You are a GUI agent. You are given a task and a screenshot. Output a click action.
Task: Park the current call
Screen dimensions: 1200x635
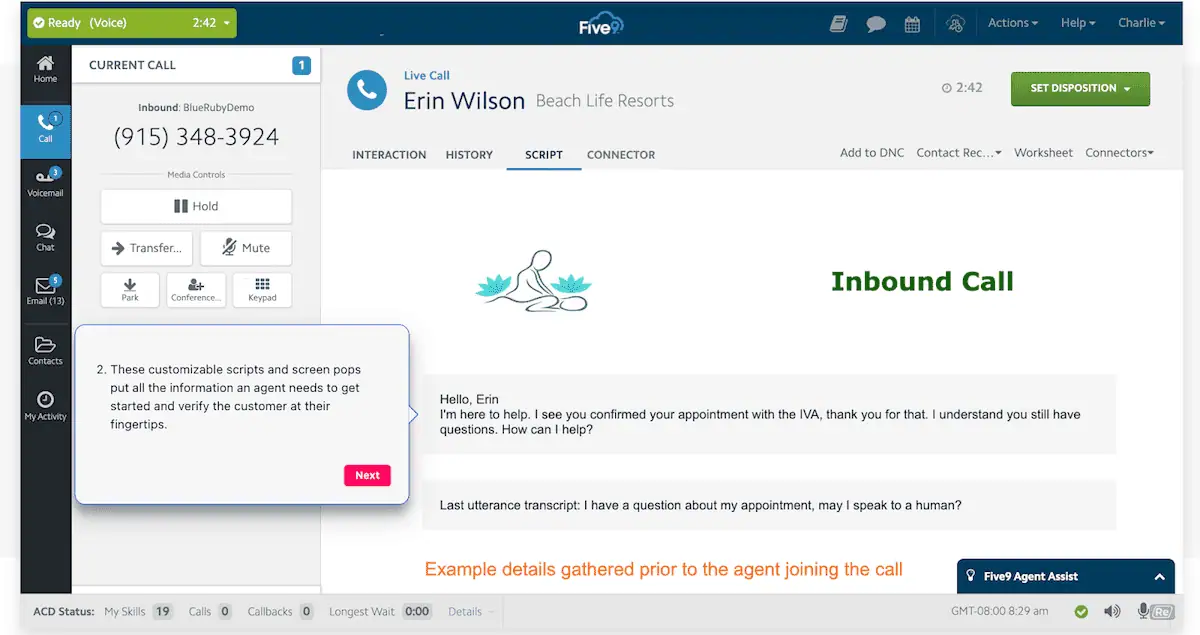tap(130, 290)
